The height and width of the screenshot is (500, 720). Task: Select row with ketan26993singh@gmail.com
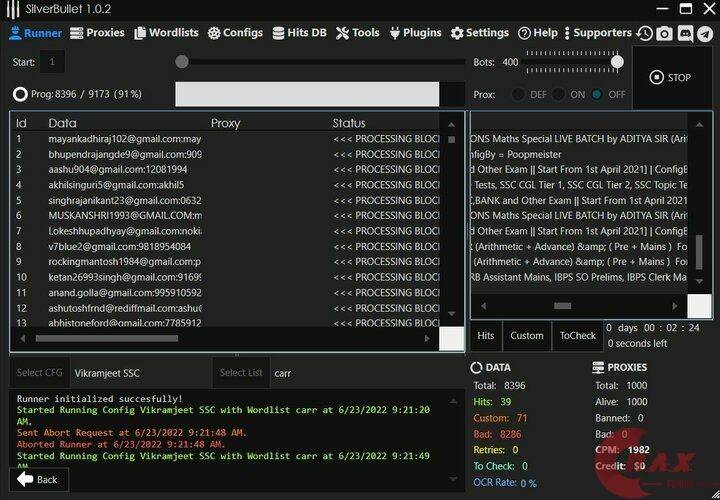(x=225, y=277)
